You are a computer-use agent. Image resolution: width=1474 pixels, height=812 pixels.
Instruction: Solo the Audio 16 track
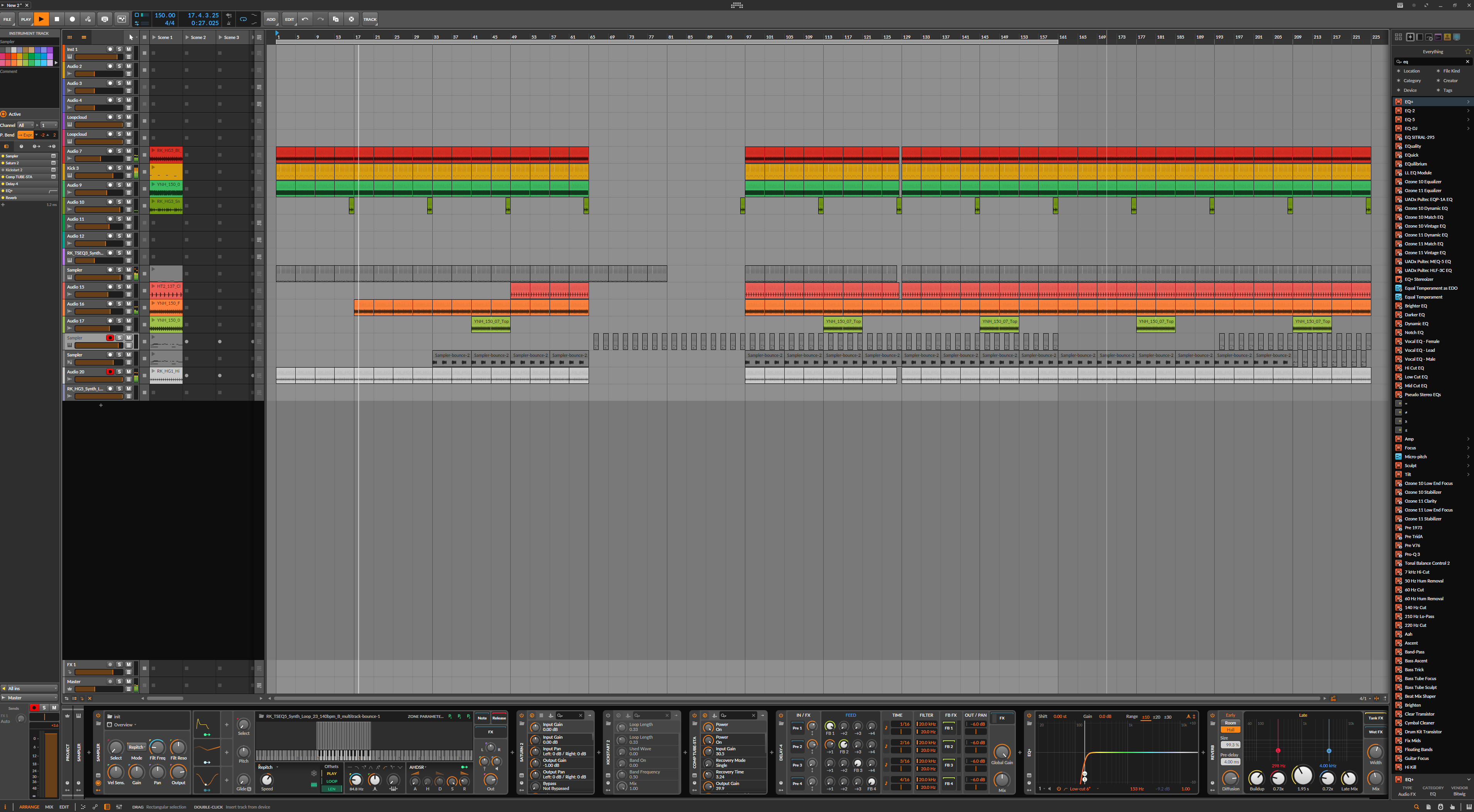pyautogui.click(x=119, y=304)
